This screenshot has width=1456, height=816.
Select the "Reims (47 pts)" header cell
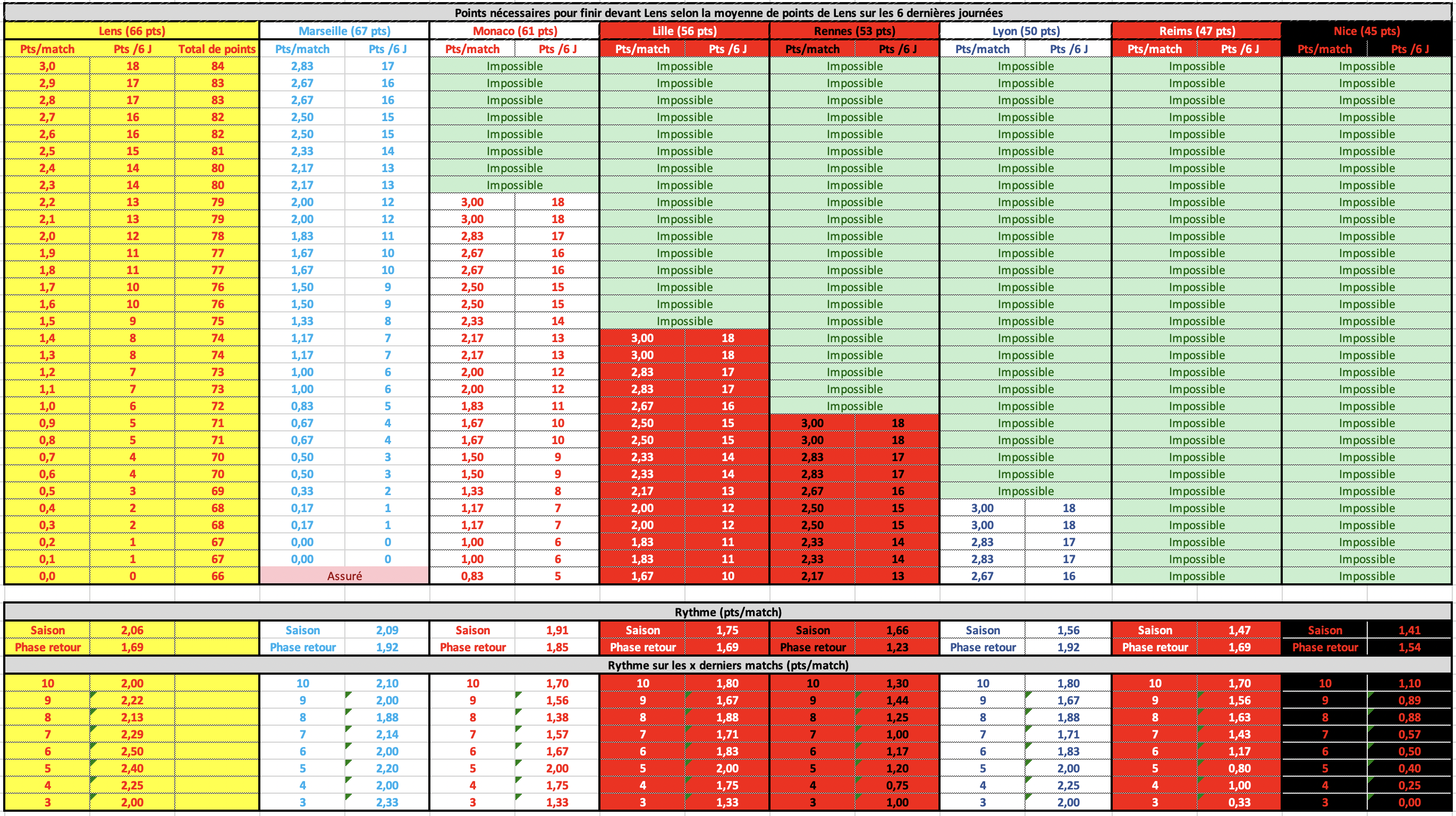pyautogui.click(x=1197, y=31)
